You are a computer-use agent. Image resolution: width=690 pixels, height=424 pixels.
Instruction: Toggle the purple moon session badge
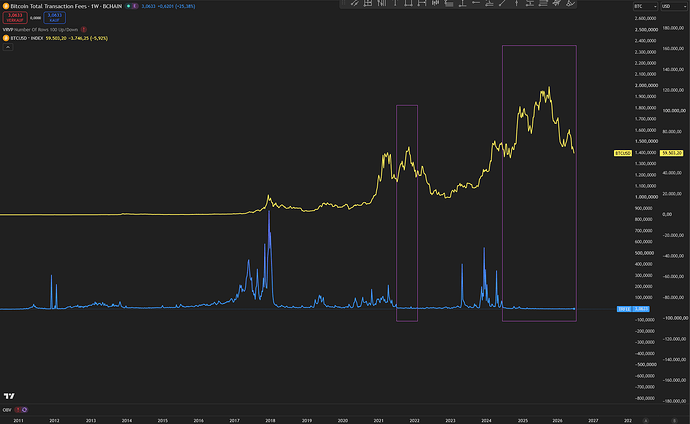[x=134, y=6]
